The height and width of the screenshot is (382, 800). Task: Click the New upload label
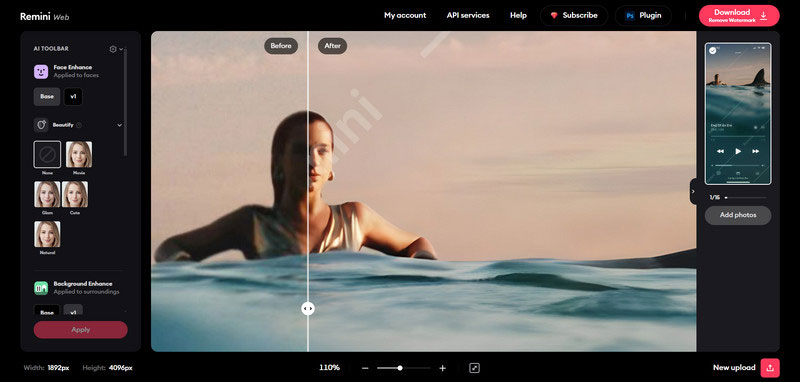click(734, 368)
